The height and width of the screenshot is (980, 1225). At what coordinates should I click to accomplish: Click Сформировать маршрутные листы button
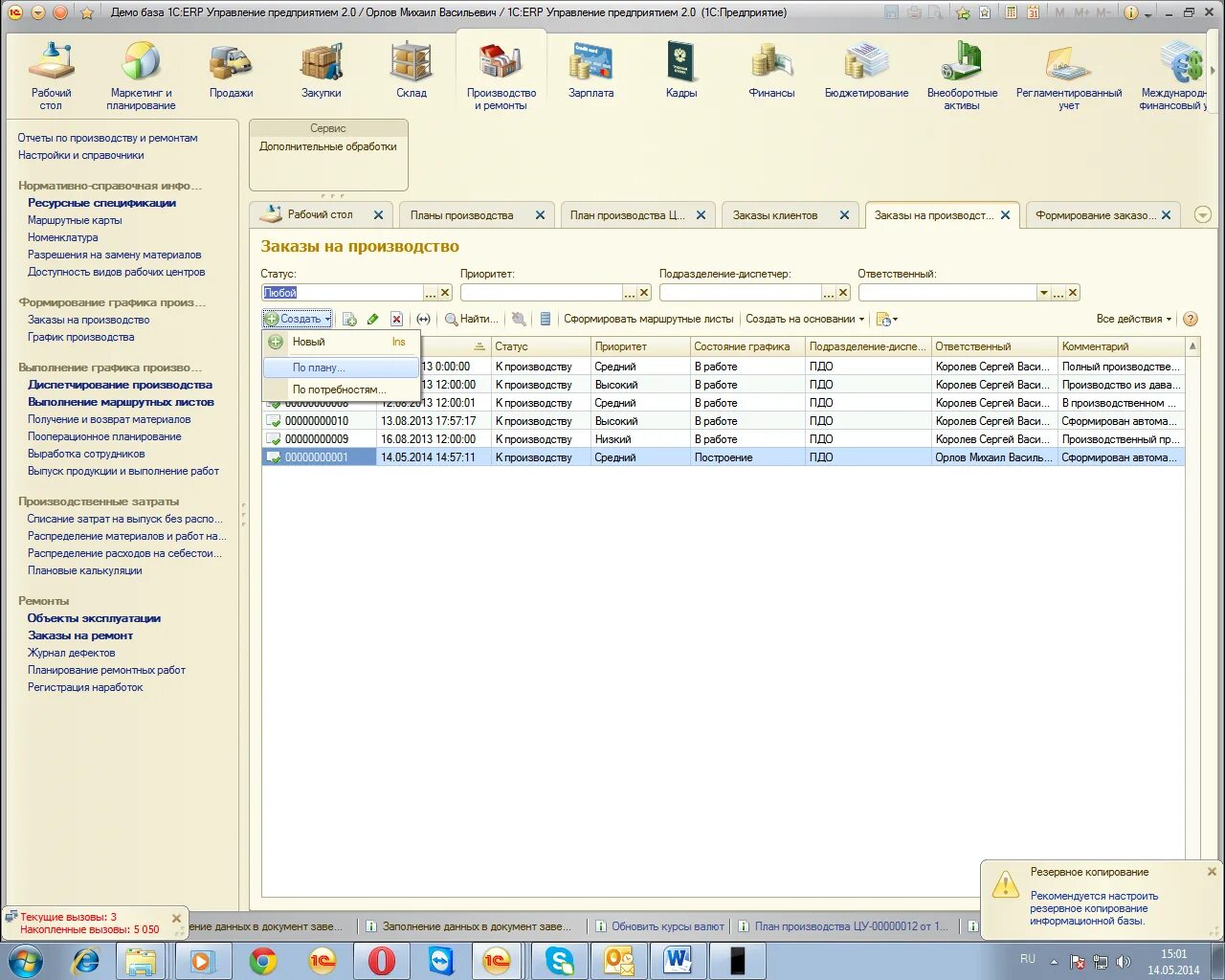coord(648,320)
